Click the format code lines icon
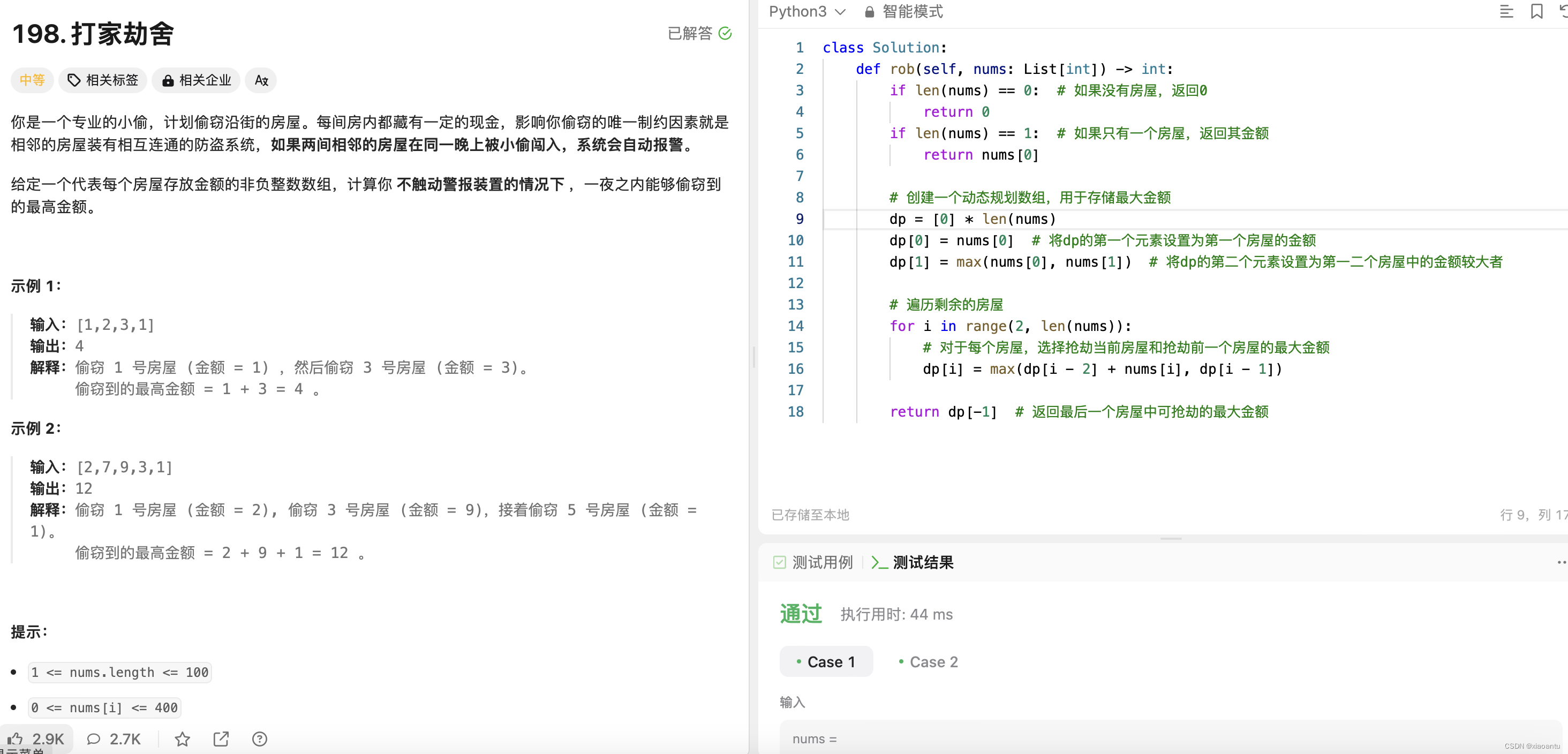Image resolution: width=1568 pixels, height=754 pixels. (1506, 11)
